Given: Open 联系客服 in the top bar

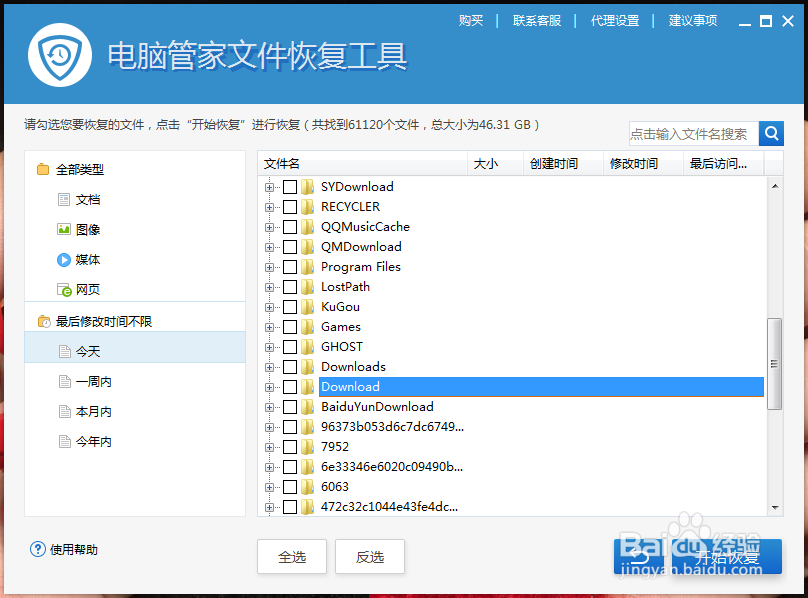Looking at the screenshot, I should [536, 21].
